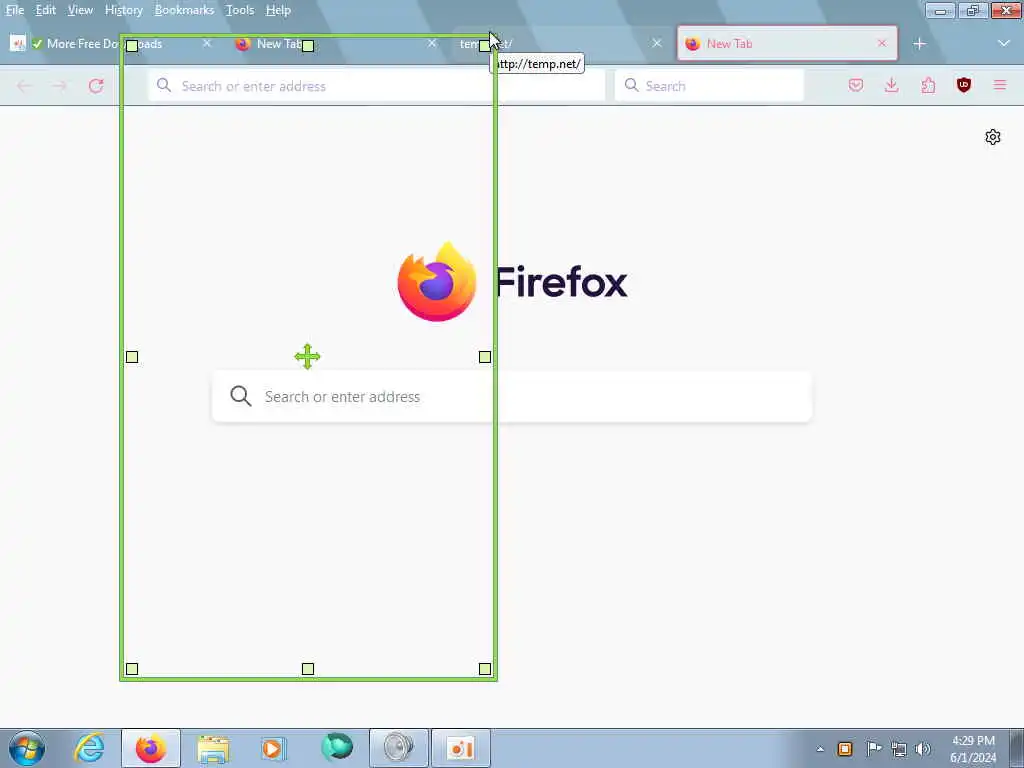Open the View menu
Image resolution: width=1024 pixels, height=768 pixels.
(x=80, y=10)
